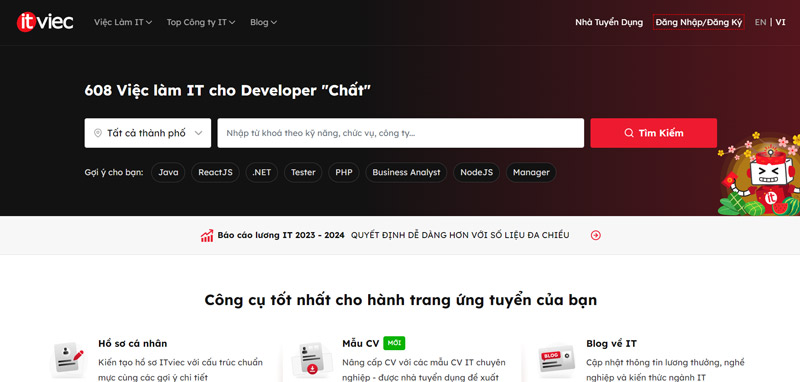Click the Mẫu CV template icon
Image resolution: width=800 pixels, height=382 pixels.
coord(312,359)
